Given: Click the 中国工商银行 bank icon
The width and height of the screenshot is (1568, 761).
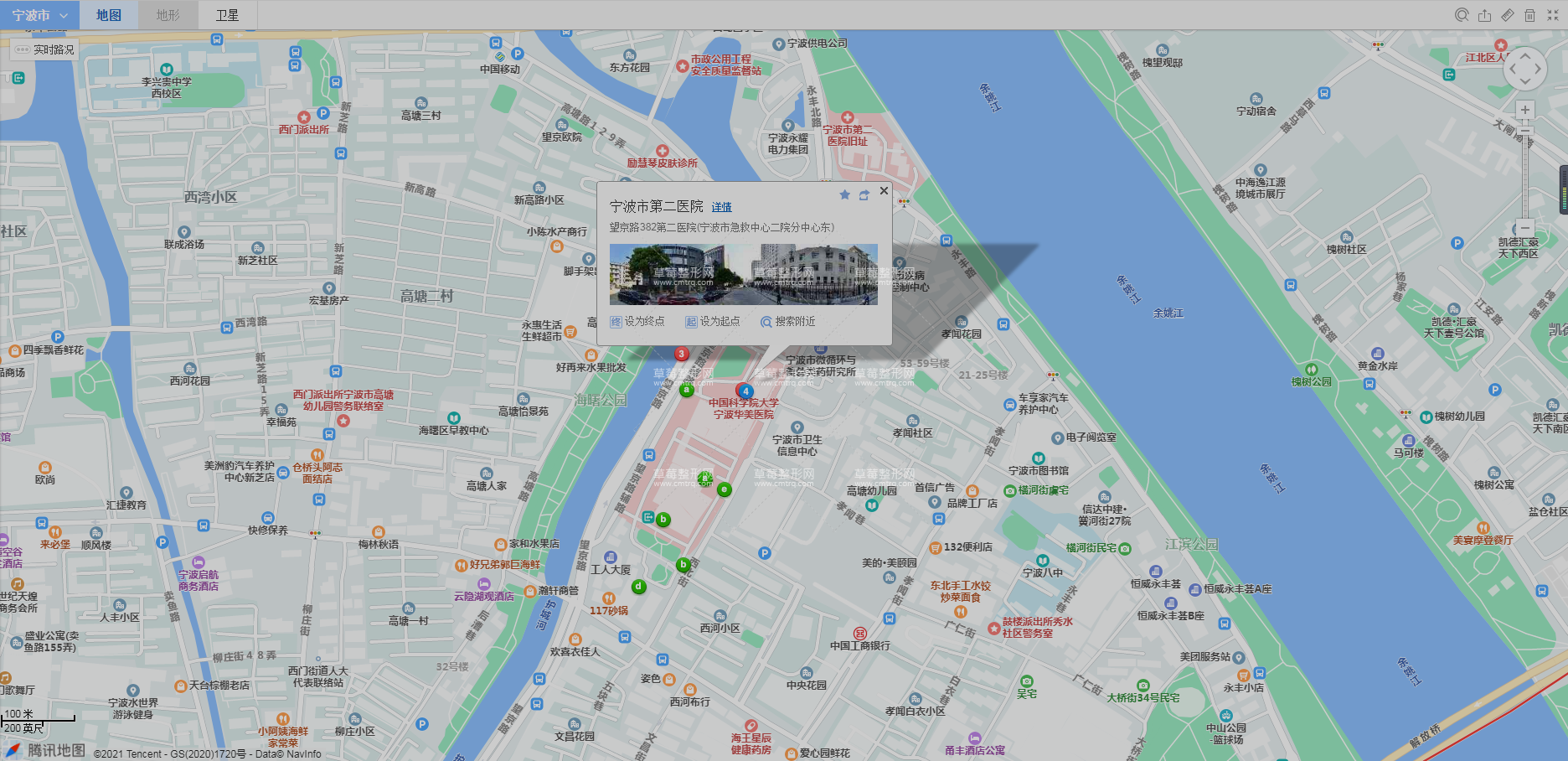Looking at the screenshot, I should coord(860,633).
